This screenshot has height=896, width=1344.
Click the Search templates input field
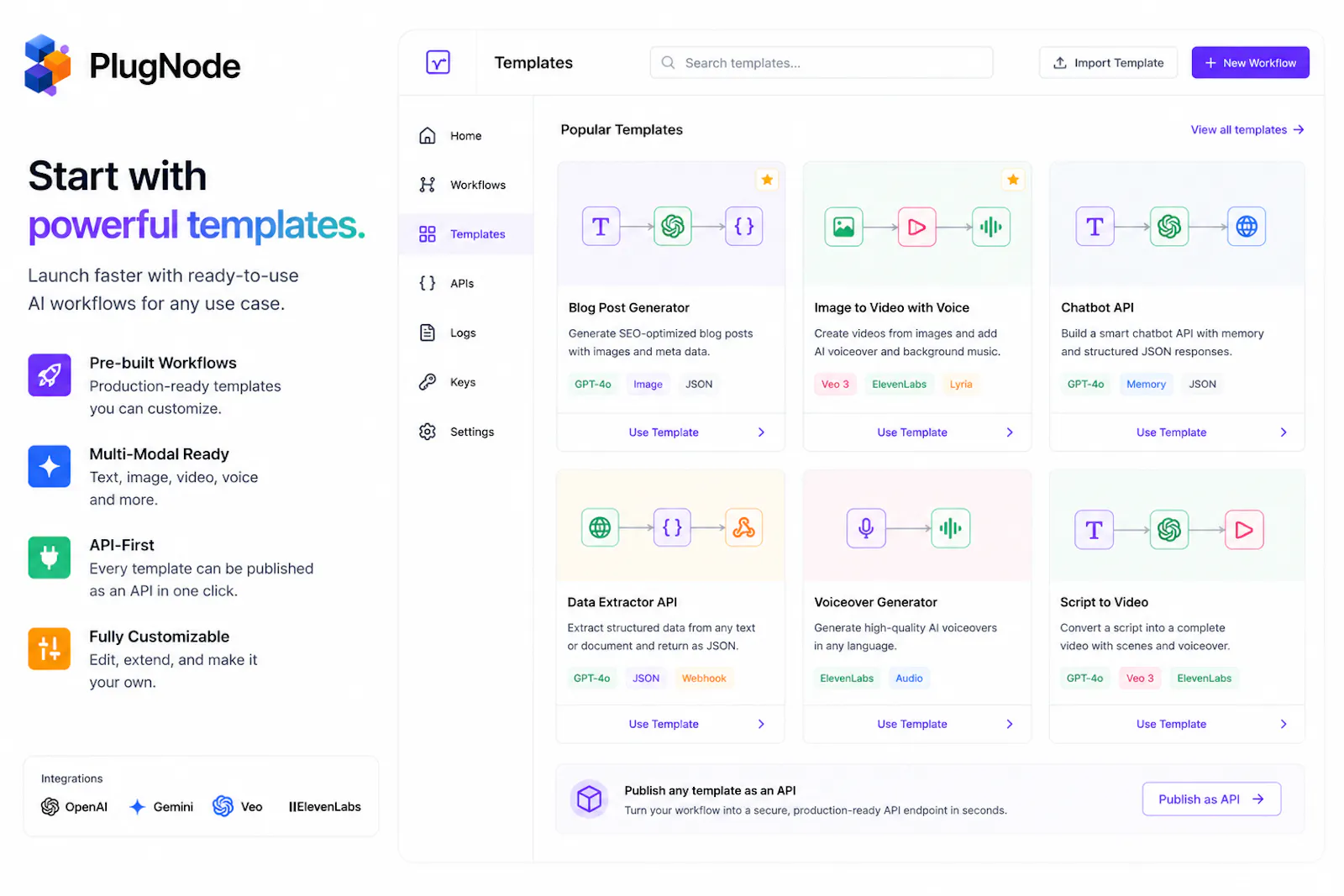[x=822, y=63]
